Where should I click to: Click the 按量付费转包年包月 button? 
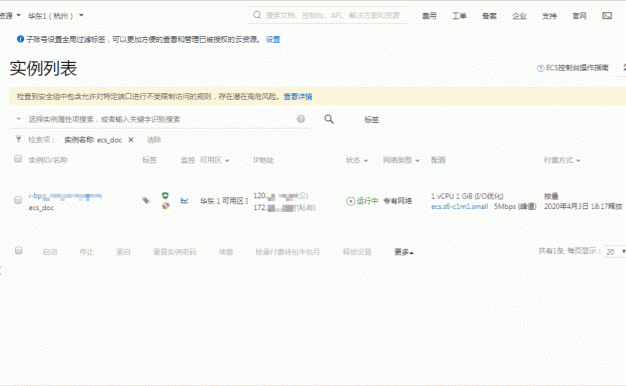287,252
